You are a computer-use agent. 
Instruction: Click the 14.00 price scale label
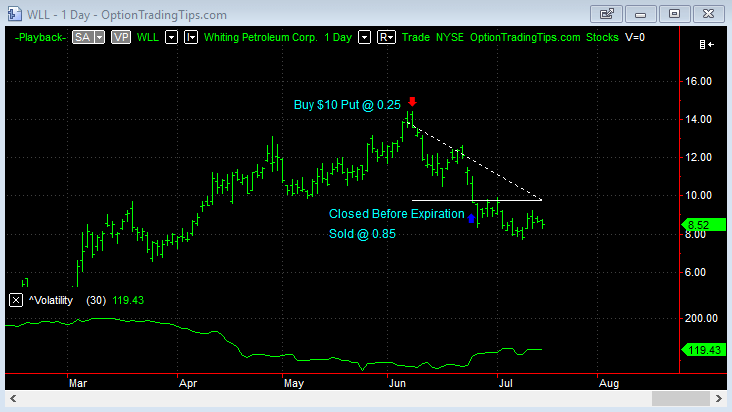click(x=698, y=119)
